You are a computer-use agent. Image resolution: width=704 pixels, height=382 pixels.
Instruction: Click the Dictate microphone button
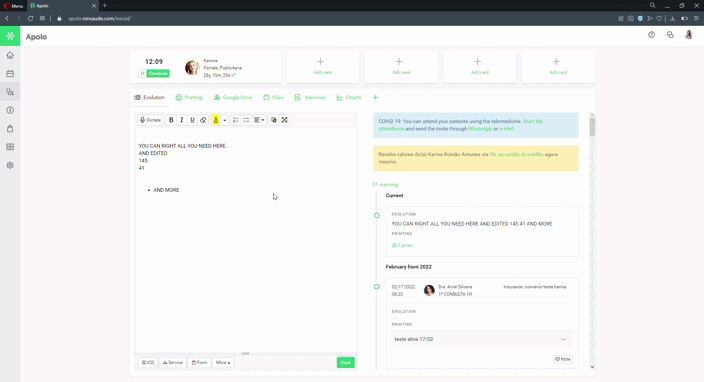150,120
